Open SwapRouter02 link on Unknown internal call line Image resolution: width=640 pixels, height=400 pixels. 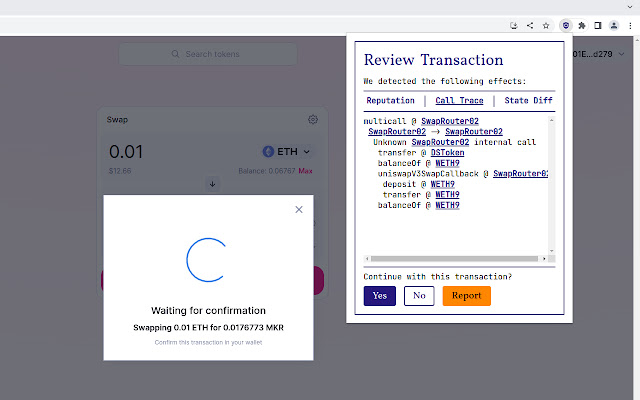440,142
